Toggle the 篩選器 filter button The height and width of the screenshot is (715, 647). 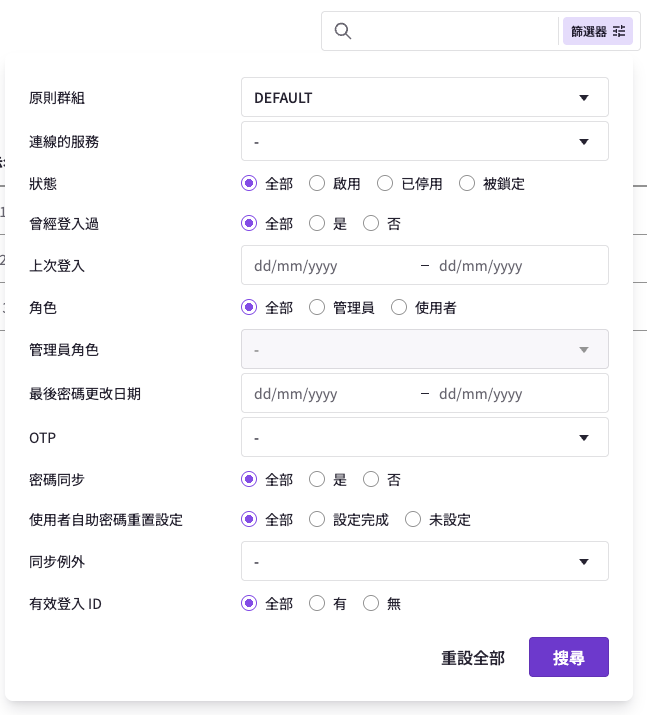598,31
